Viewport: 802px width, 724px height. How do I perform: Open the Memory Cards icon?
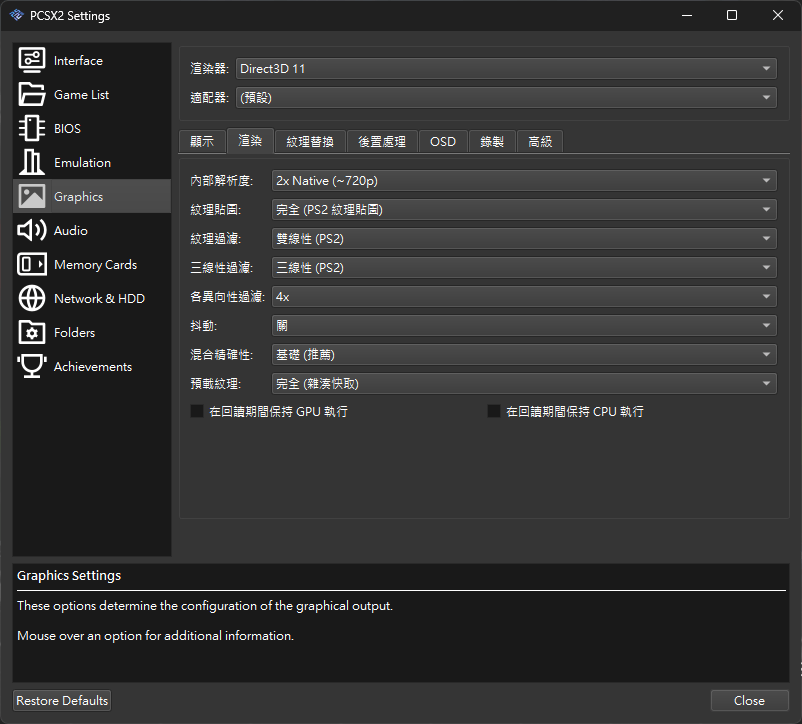click(x=32, y=265)
